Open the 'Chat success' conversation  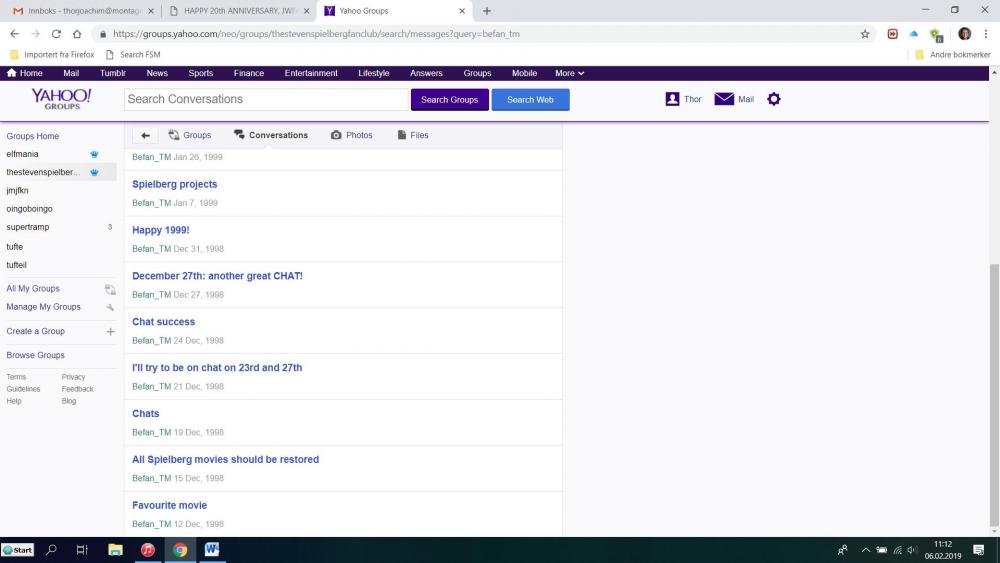click(163, 322)
